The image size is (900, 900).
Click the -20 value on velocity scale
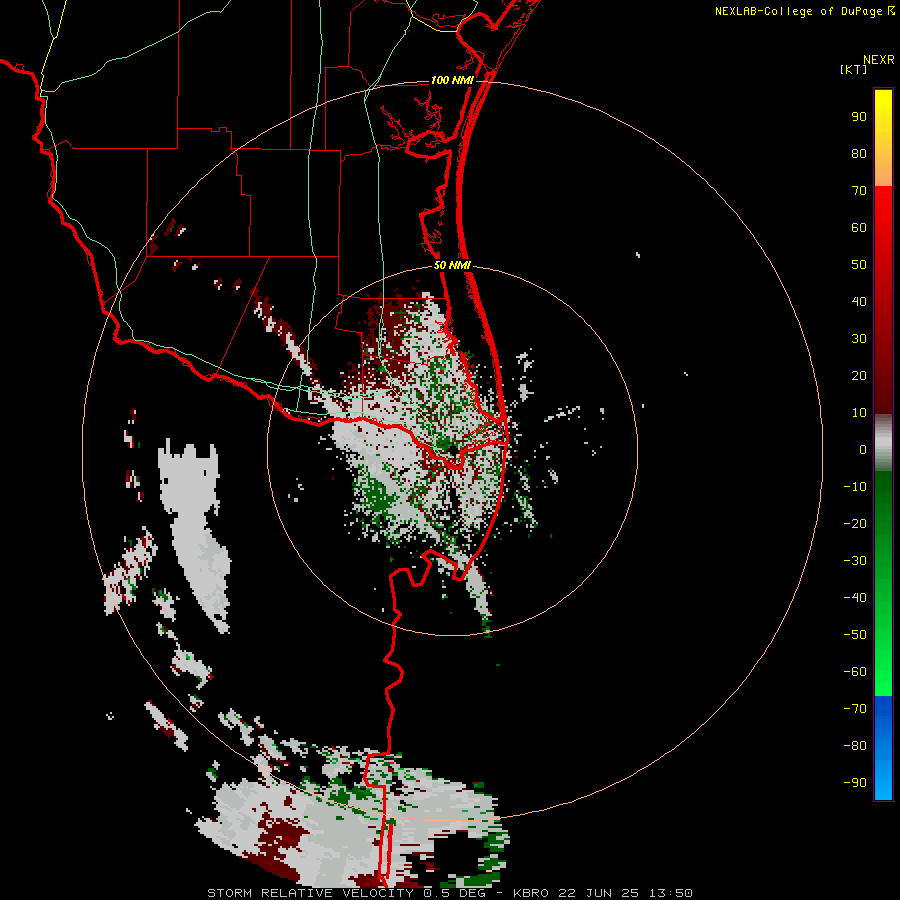click(x=855, y=524)
